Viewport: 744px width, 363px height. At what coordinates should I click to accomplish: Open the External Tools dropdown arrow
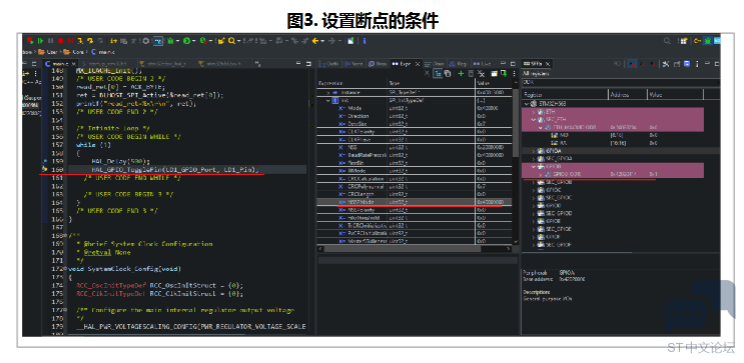[x=211, y=41]
